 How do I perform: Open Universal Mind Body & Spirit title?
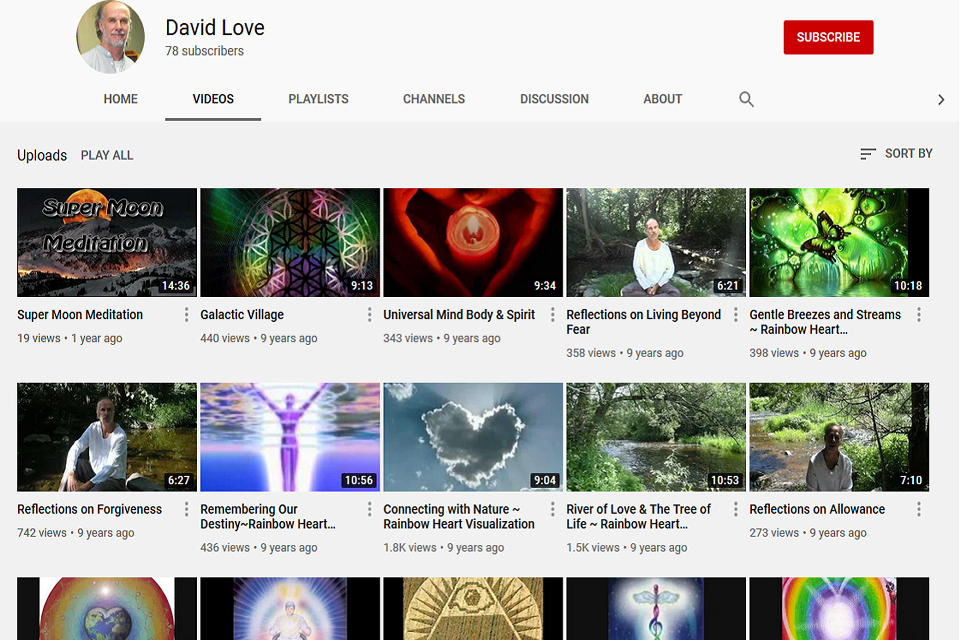(x=459, y=315)
